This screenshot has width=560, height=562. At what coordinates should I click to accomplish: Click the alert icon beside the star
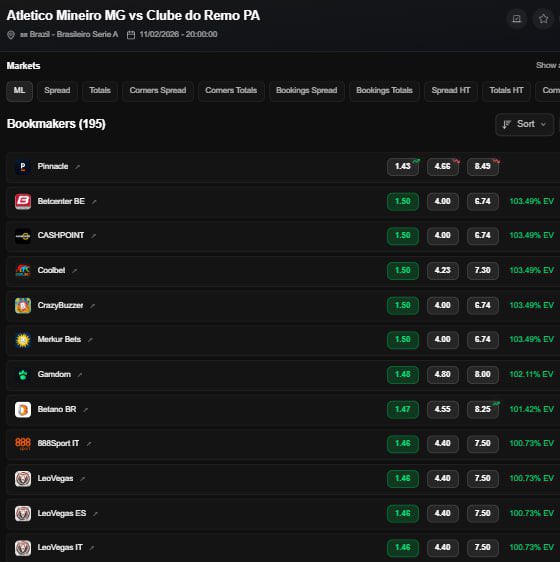(x=517, y=18)
